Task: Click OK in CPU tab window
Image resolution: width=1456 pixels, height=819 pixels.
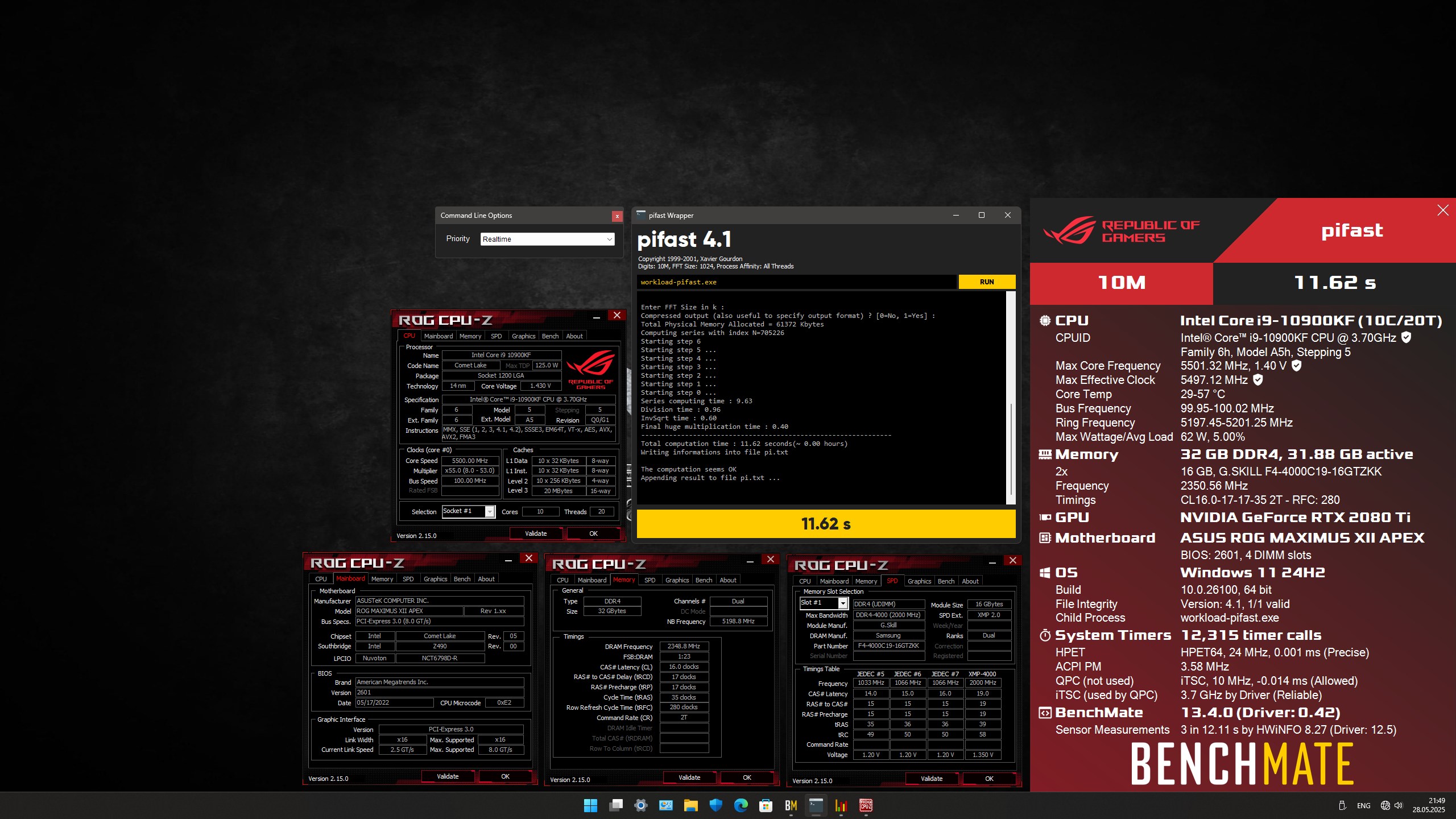Action: tap(593, 533)
